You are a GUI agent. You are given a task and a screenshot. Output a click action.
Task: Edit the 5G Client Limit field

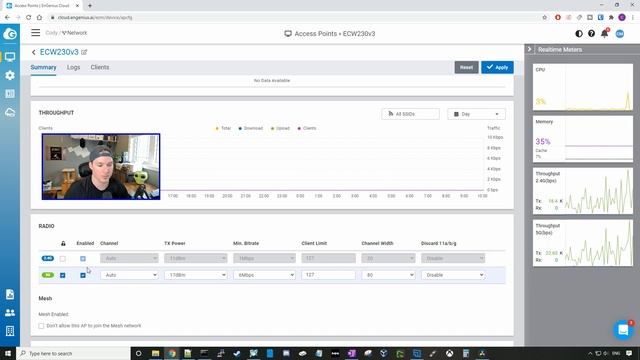coord(329,275)
